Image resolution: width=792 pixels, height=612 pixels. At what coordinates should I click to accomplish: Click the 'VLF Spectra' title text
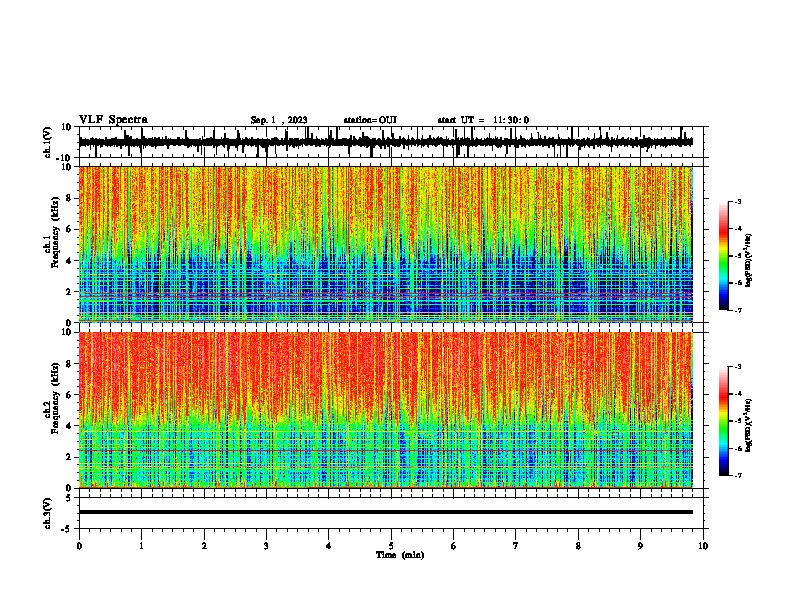[113, 119]
